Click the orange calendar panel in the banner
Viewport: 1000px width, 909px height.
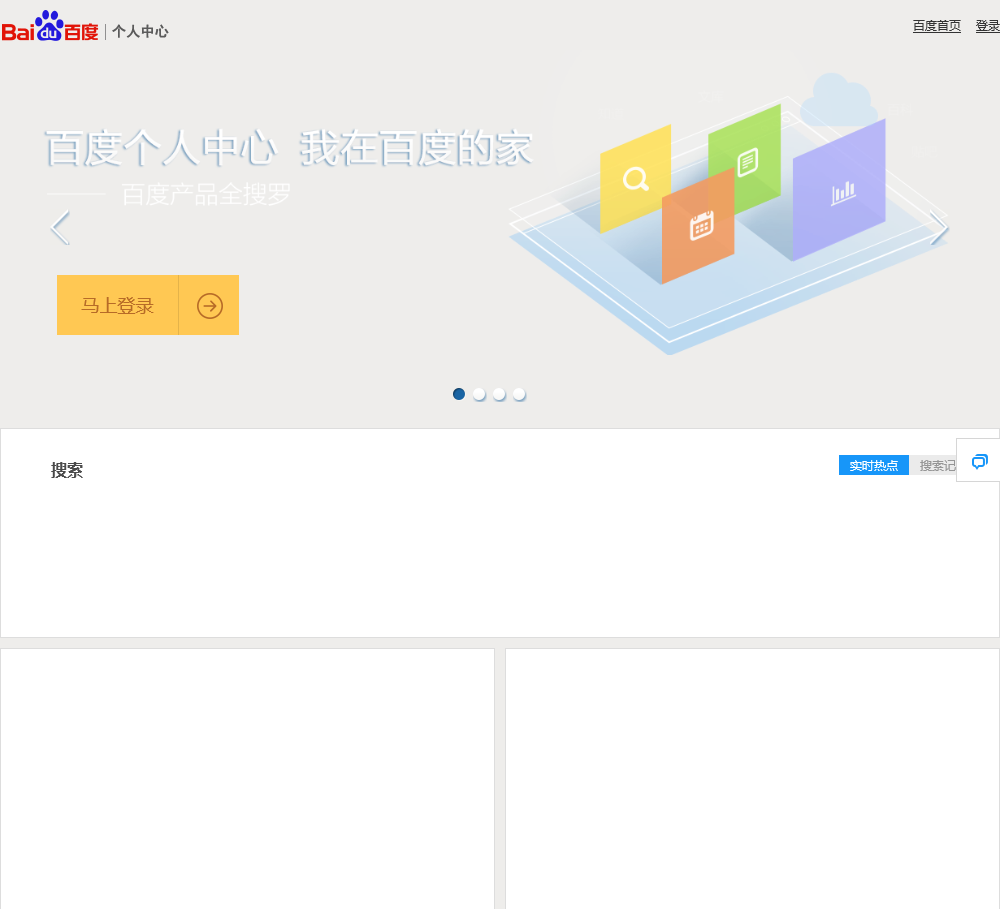(x=698, y=226)
